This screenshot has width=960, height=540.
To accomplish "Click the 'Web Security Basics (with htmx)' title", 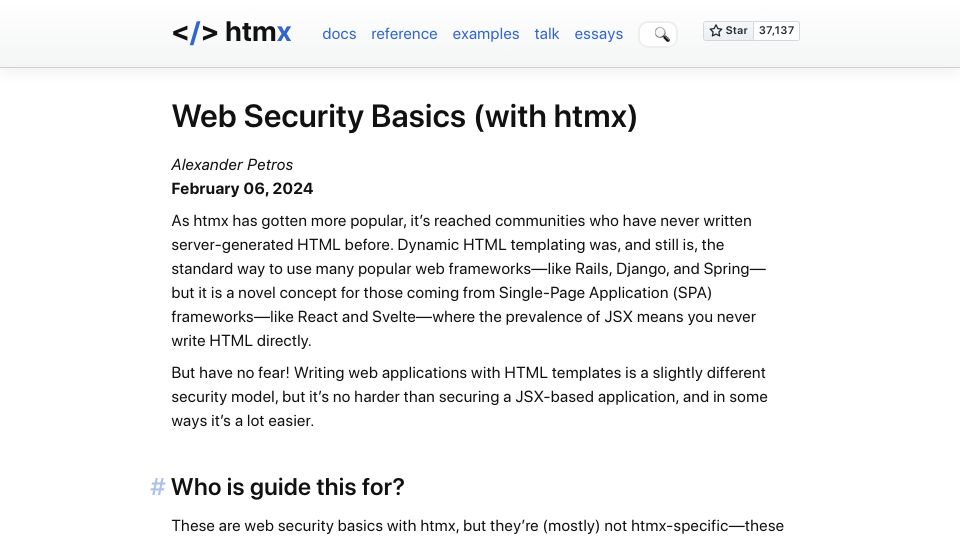I will pyautogui.click(x=404, y=116).
